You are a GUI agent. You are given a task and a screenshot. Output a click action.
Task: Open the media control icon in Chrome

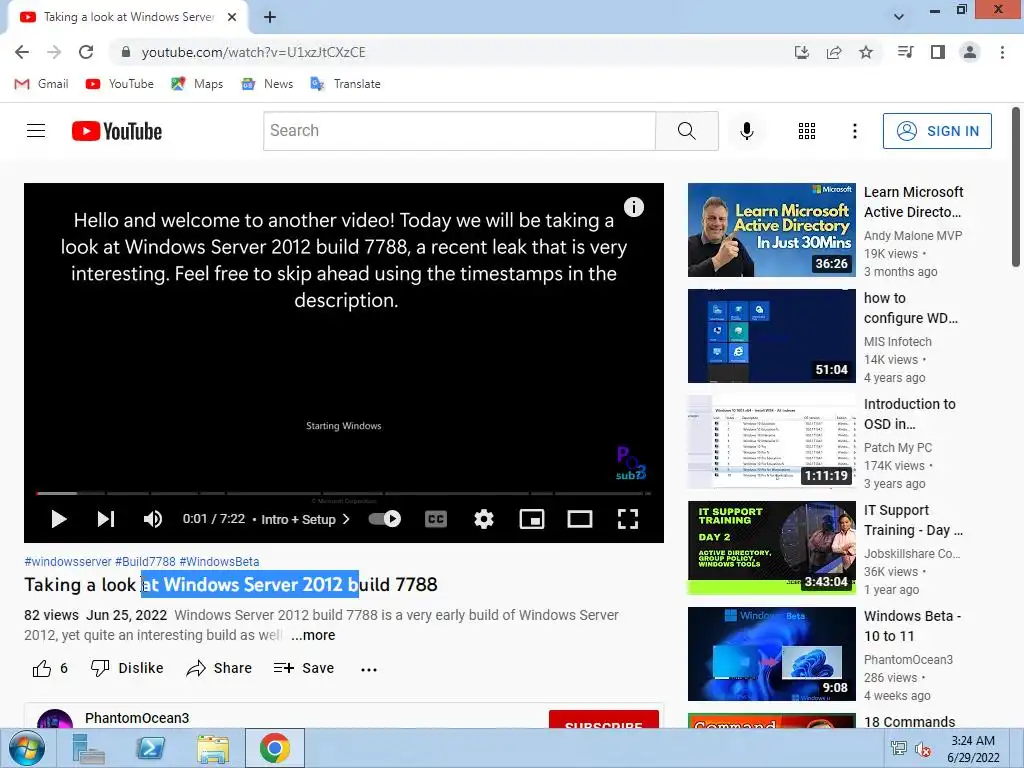pos(905,52)
